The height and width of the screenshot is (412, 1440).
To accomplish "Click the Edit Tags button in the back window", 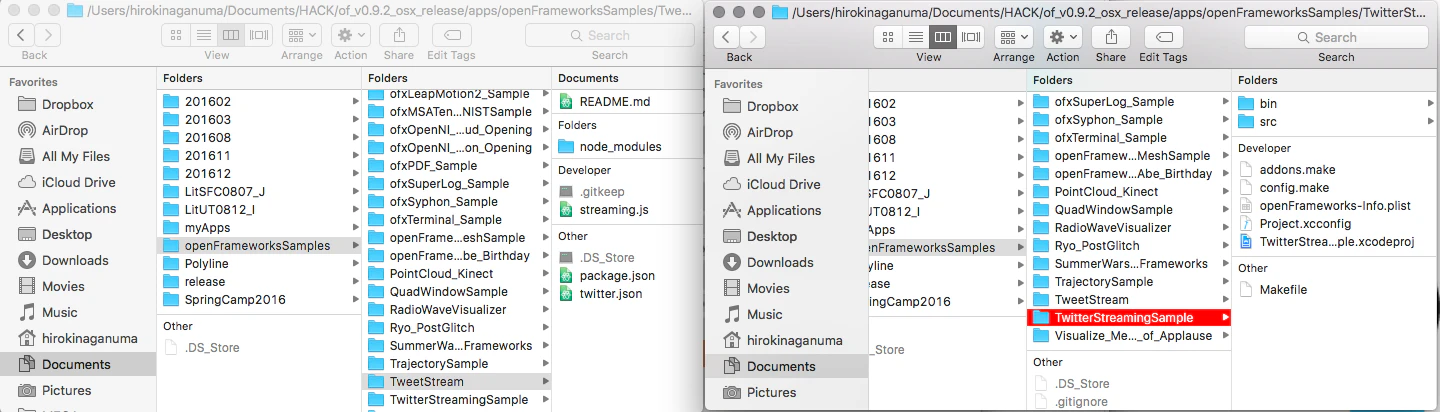I will coord(451,35).
